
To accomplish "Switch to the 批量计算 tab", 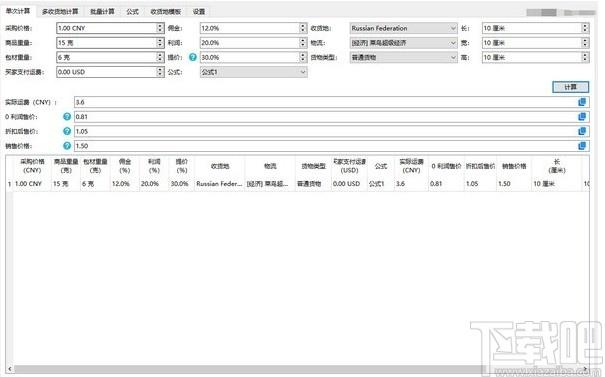I will (x=102, y=12).
